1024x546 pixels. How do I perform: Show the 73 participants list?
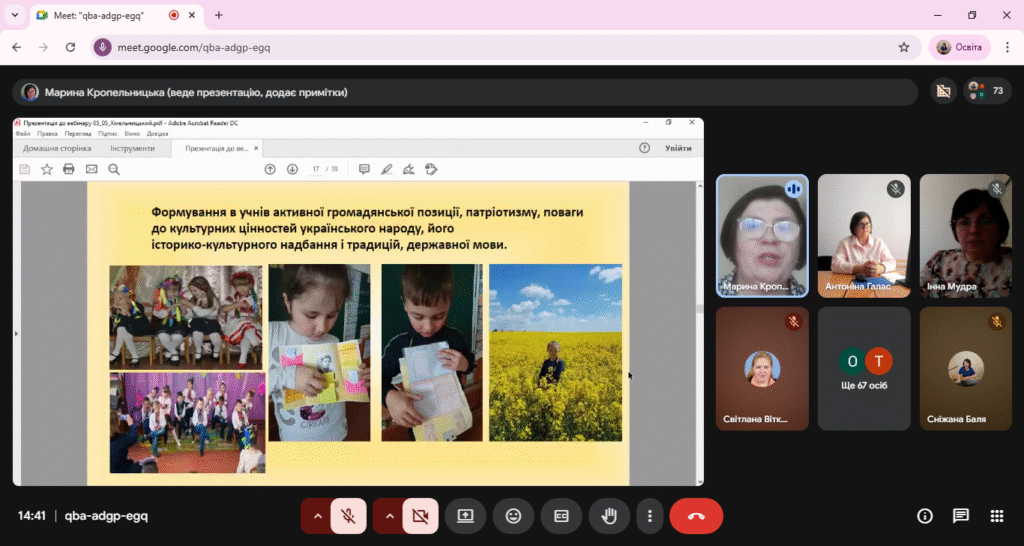pos(987,91)
